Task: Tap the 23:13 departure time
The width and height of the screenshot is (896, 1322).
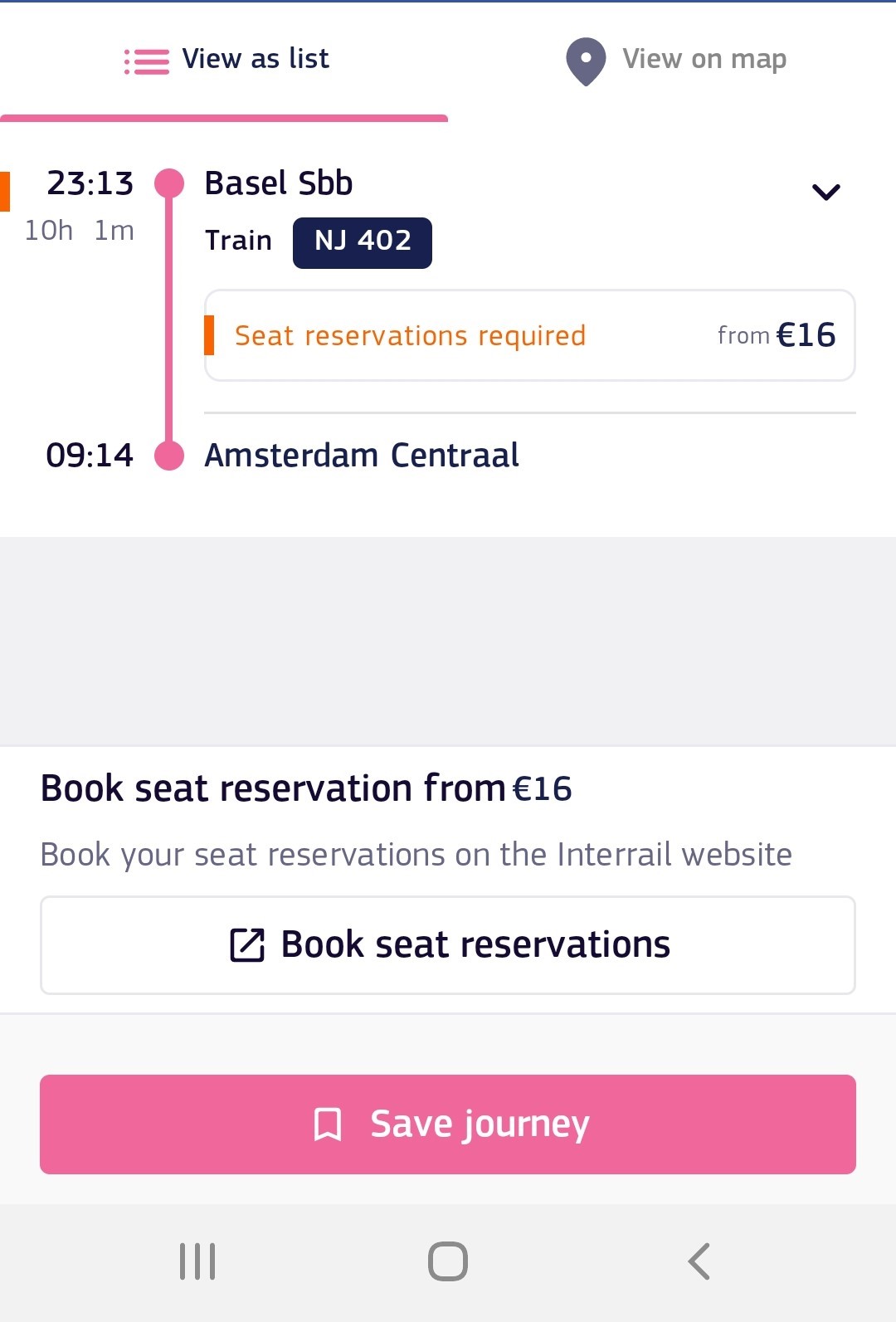Action: pyautogui.click(x=90, y=183)
